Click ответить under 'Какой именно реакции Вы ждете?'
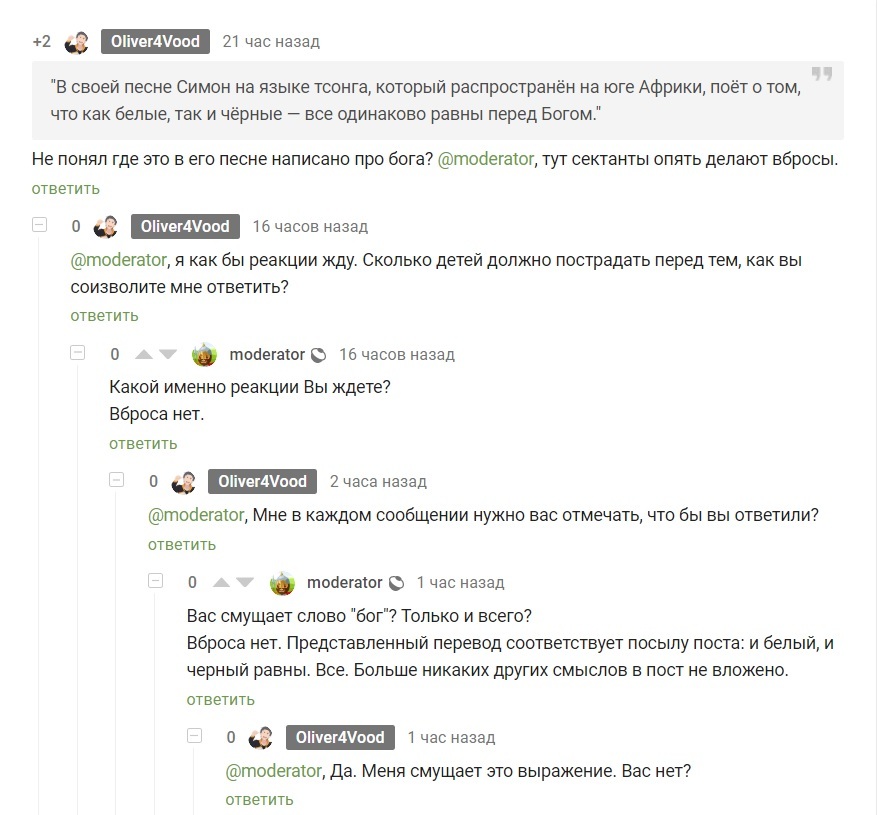The image size is (878, 815). (143, 444)
